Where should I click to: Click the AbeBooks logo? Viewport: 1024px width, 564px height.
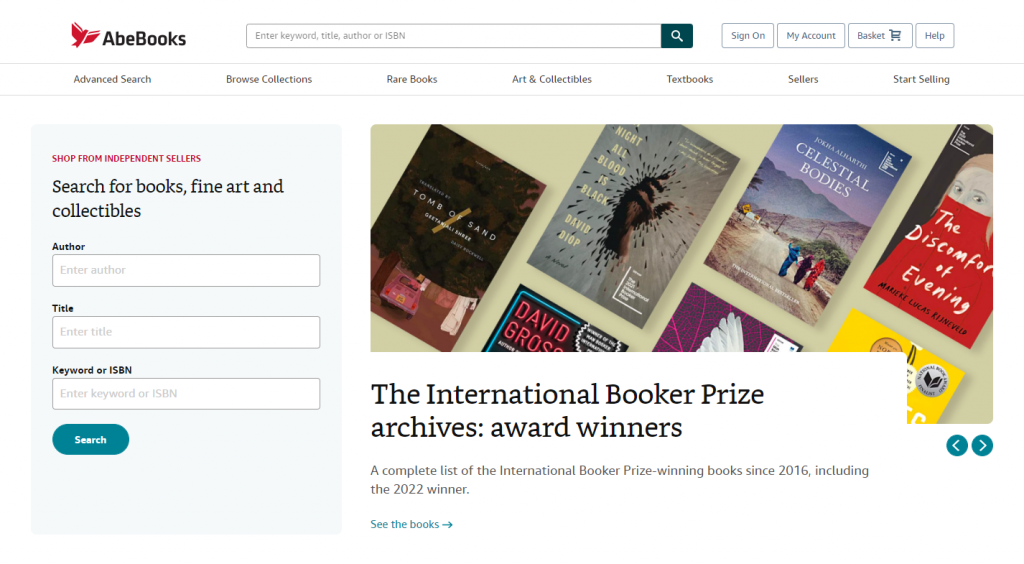click(x=128, y=36)
